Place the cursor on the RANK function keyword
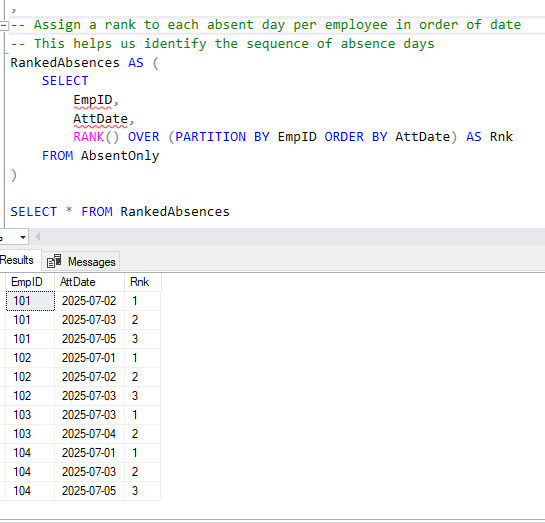 click(88, 137)
